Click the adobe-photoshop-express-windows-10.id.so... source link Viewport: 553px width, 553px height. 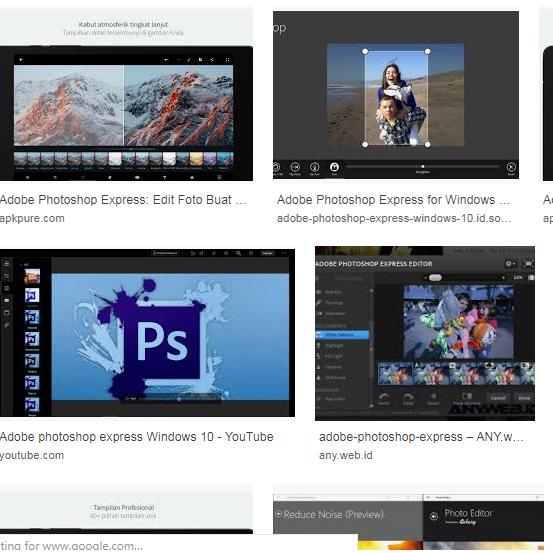[394, 218]
